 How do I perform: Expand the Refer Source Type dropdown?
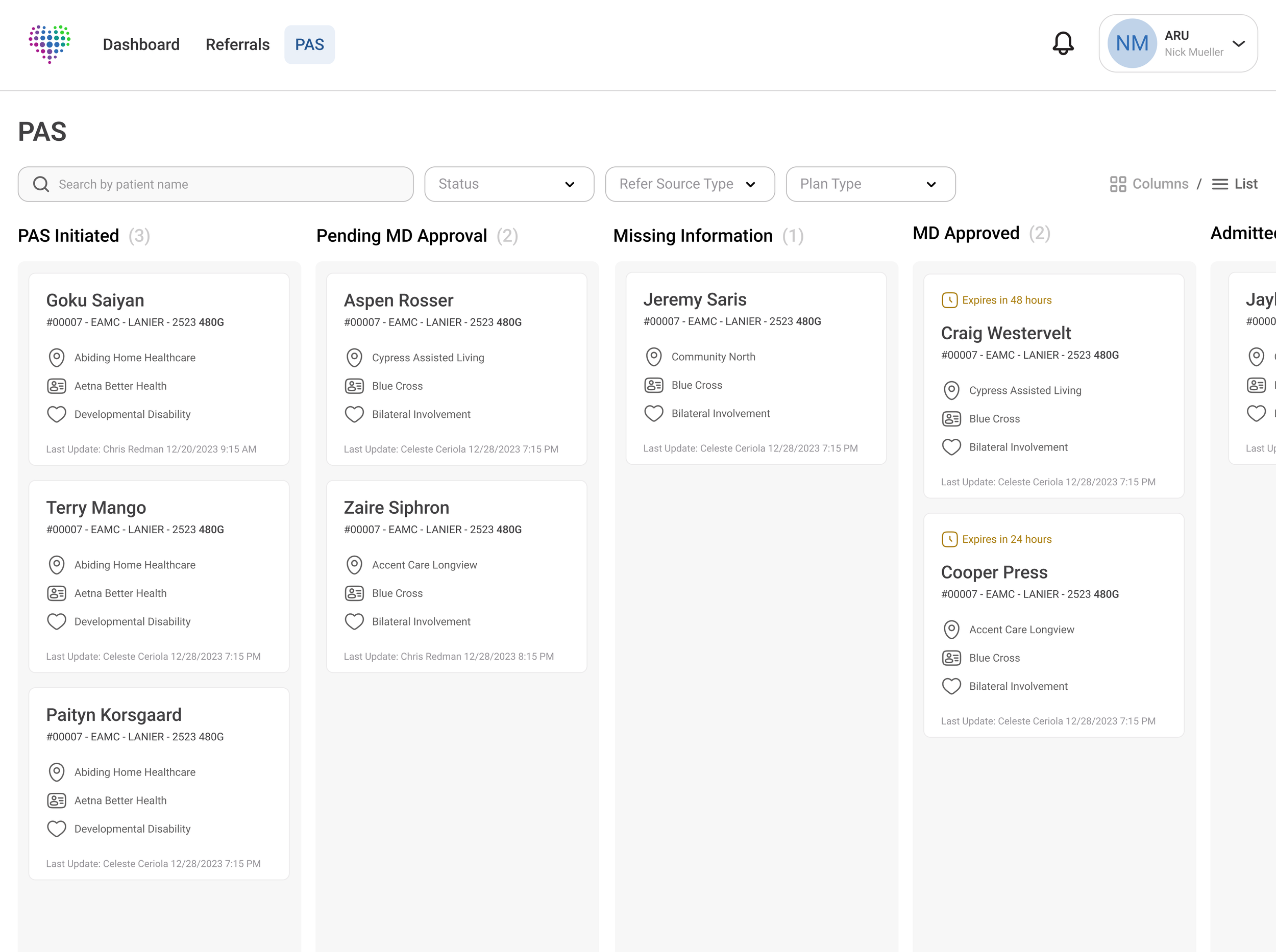689,184
